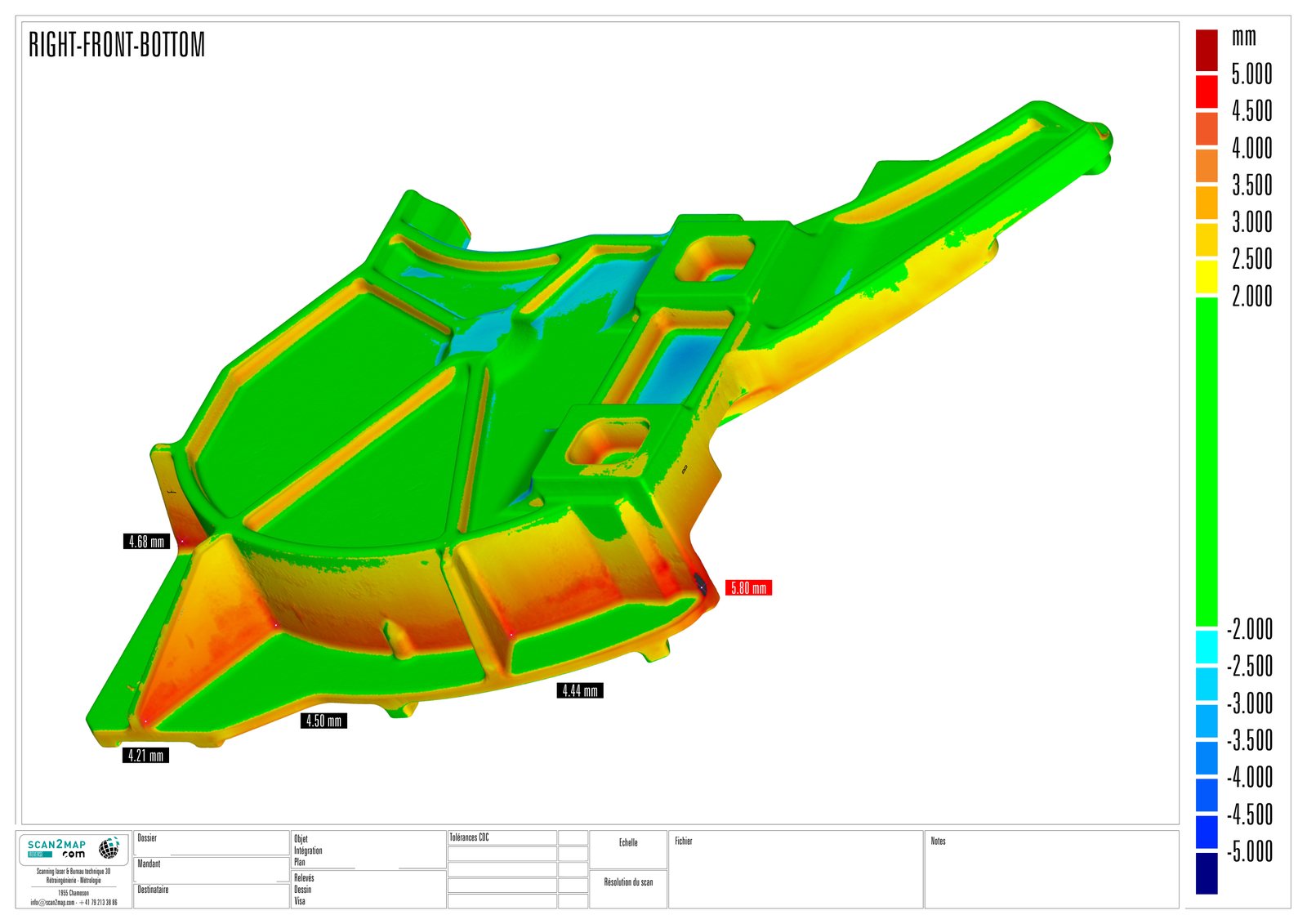
Task: Click the SCAN2MAP globe logo icon
Action: click(x=109, y=848)
